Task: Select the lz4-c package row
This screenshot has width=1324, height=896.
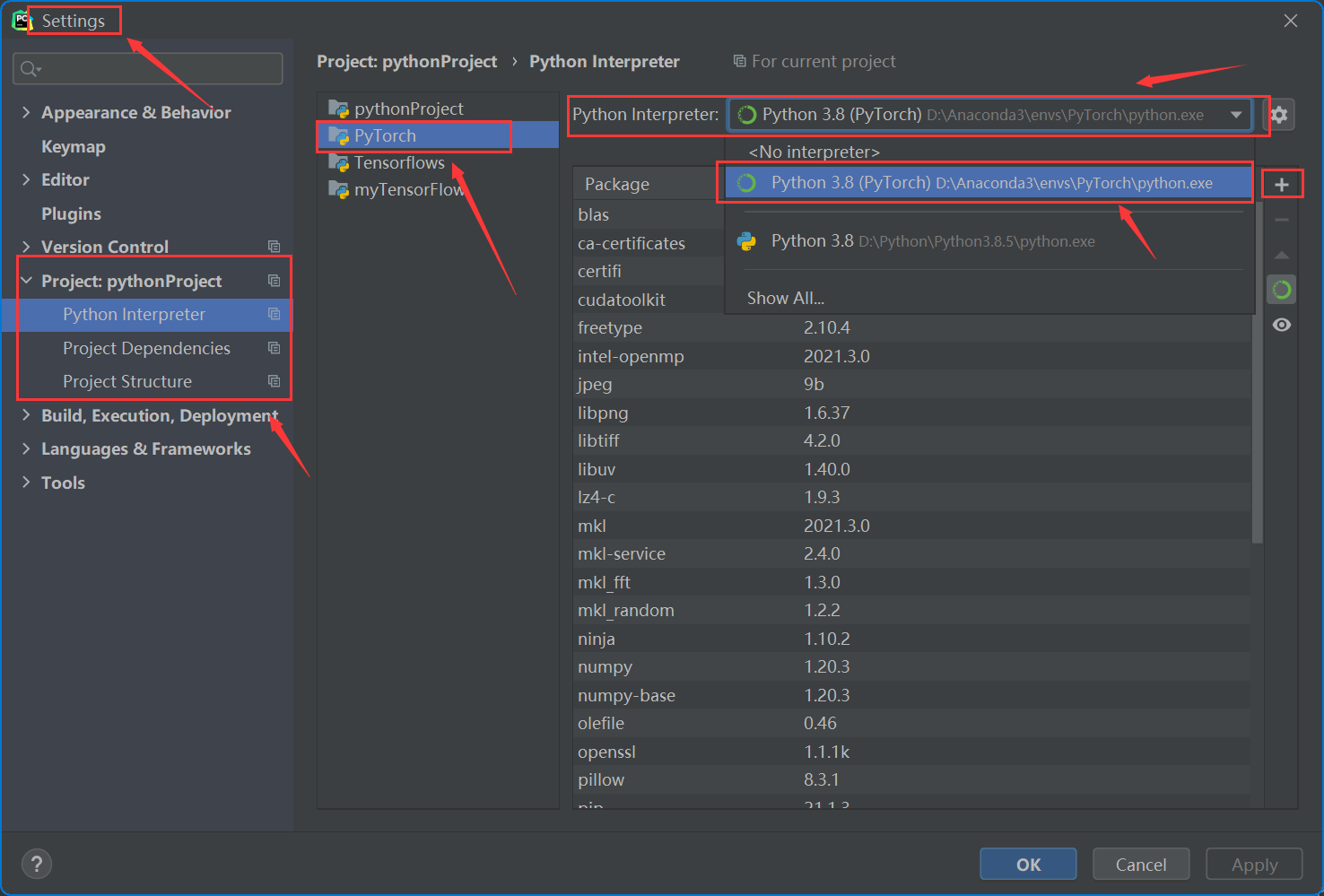Action: coord(911,497)
